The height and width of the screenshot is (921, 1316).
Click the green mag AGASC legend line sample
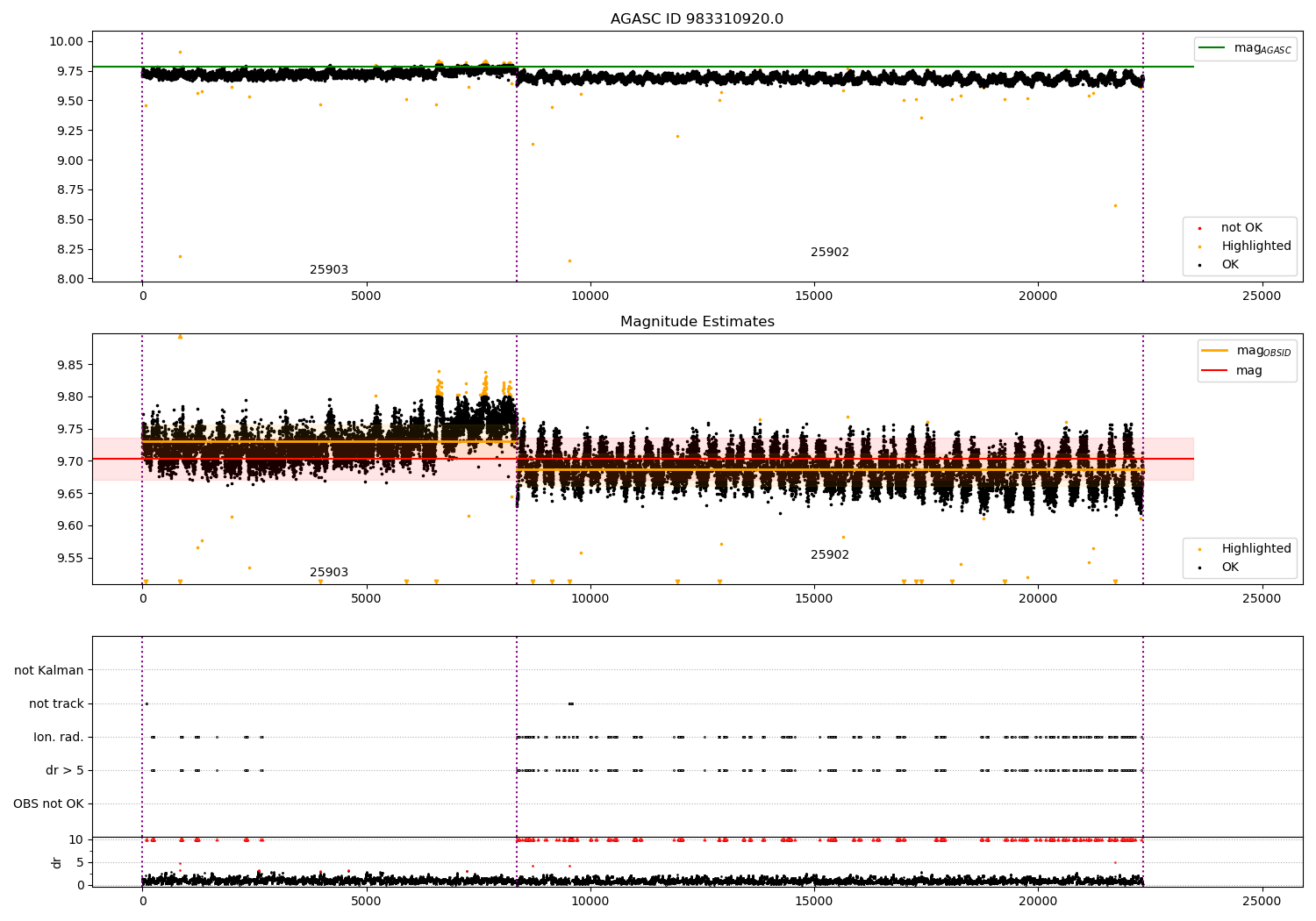point(1212,48)
